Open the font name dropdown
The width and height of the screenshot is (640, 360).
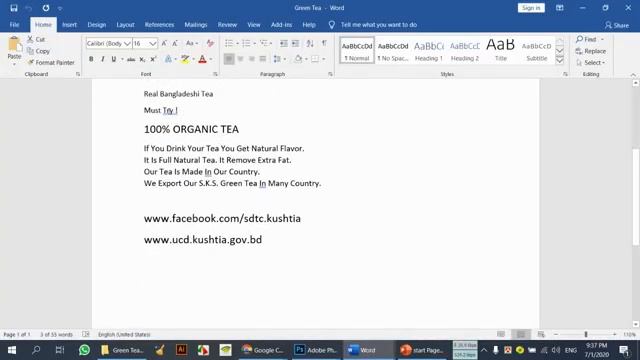tap(127, 43)
